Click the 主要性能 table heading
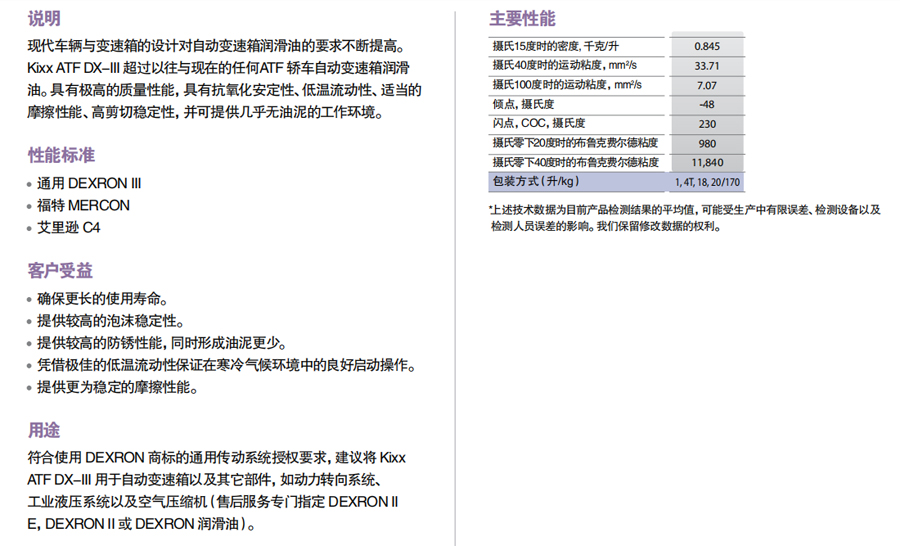 click(522, 19)
